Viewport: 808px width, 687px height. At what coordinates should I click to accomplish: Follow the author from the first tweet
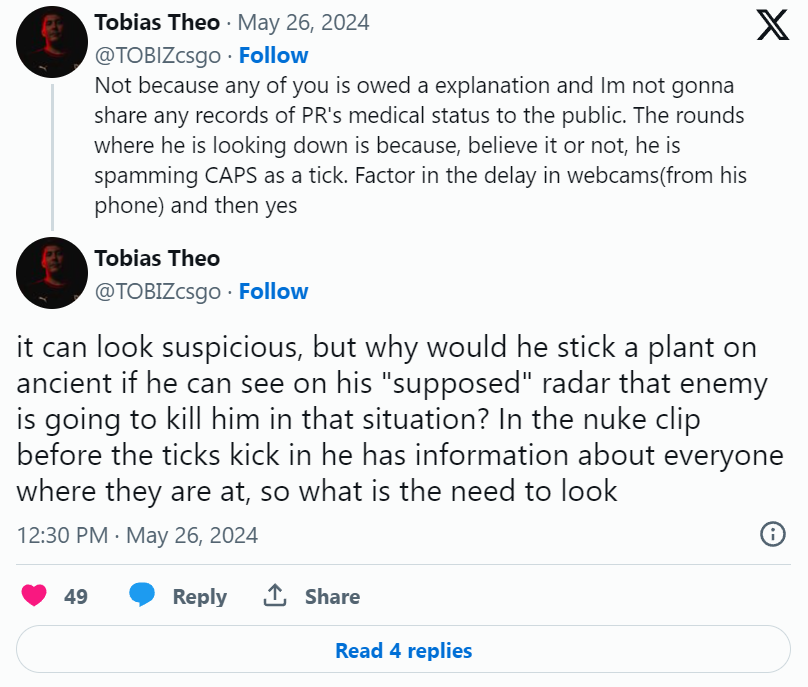point(273,55)
